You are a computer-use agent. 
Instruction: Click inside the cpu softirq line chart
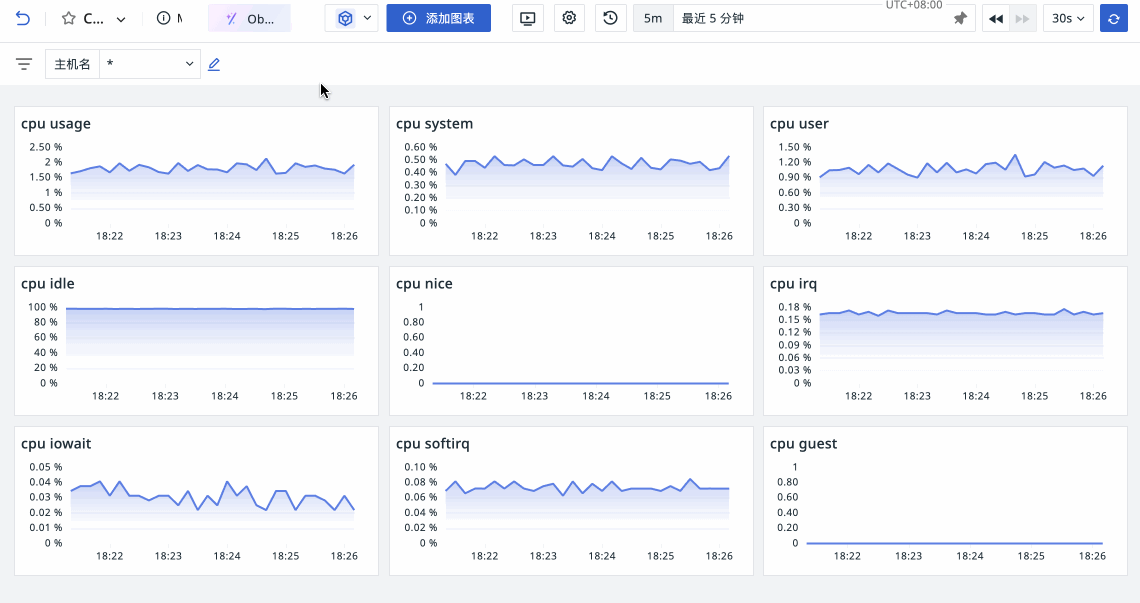point(587,505)
